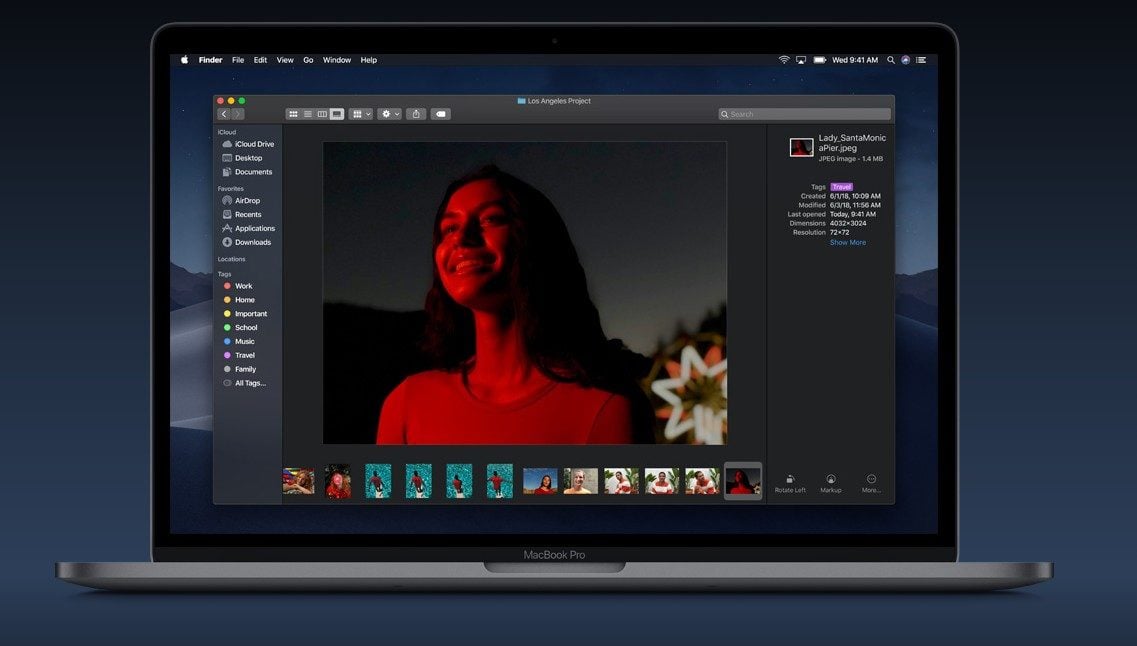Click the Rotate Left icon

tap(790, 480)
